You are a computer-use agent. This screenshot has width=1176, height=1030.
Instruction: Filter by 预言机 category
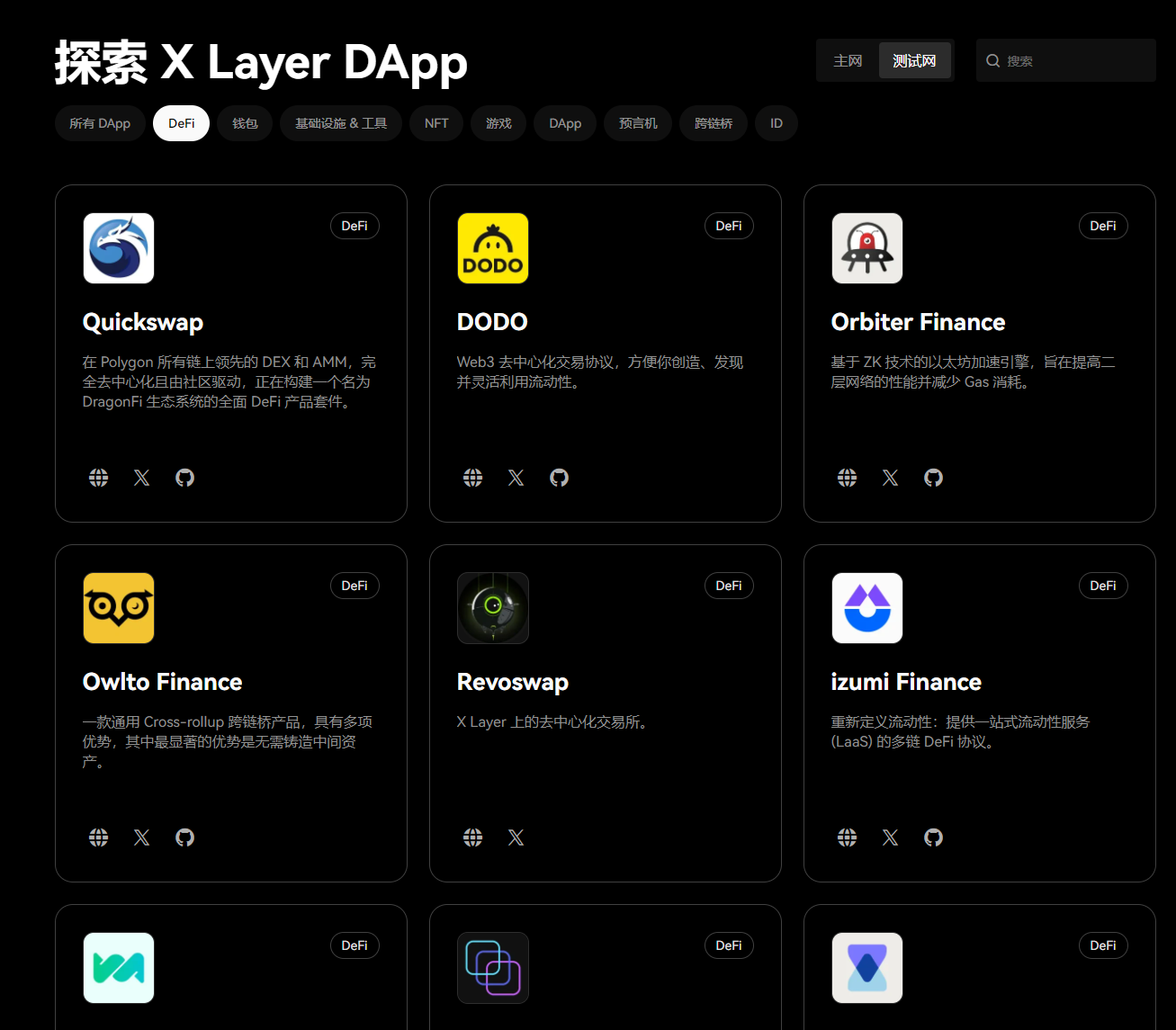638,123
